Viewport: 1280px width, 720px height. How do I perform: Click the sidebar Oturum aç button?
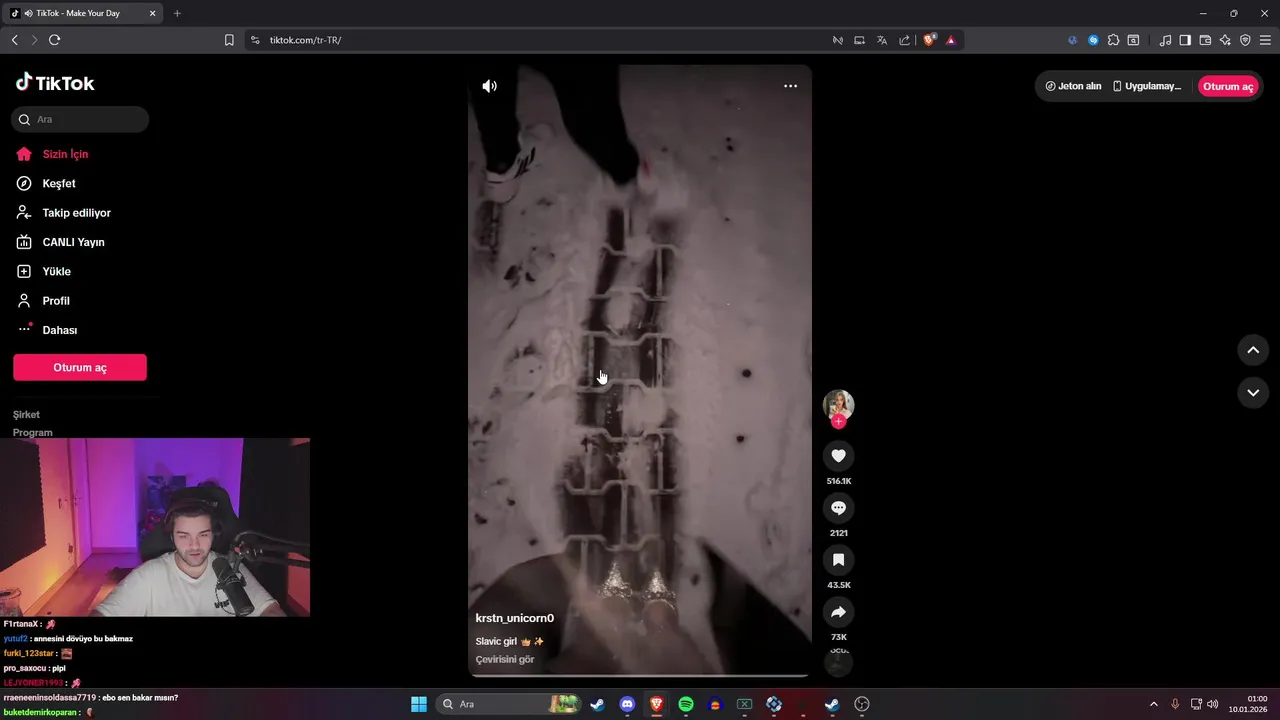[x=80, y=367]
